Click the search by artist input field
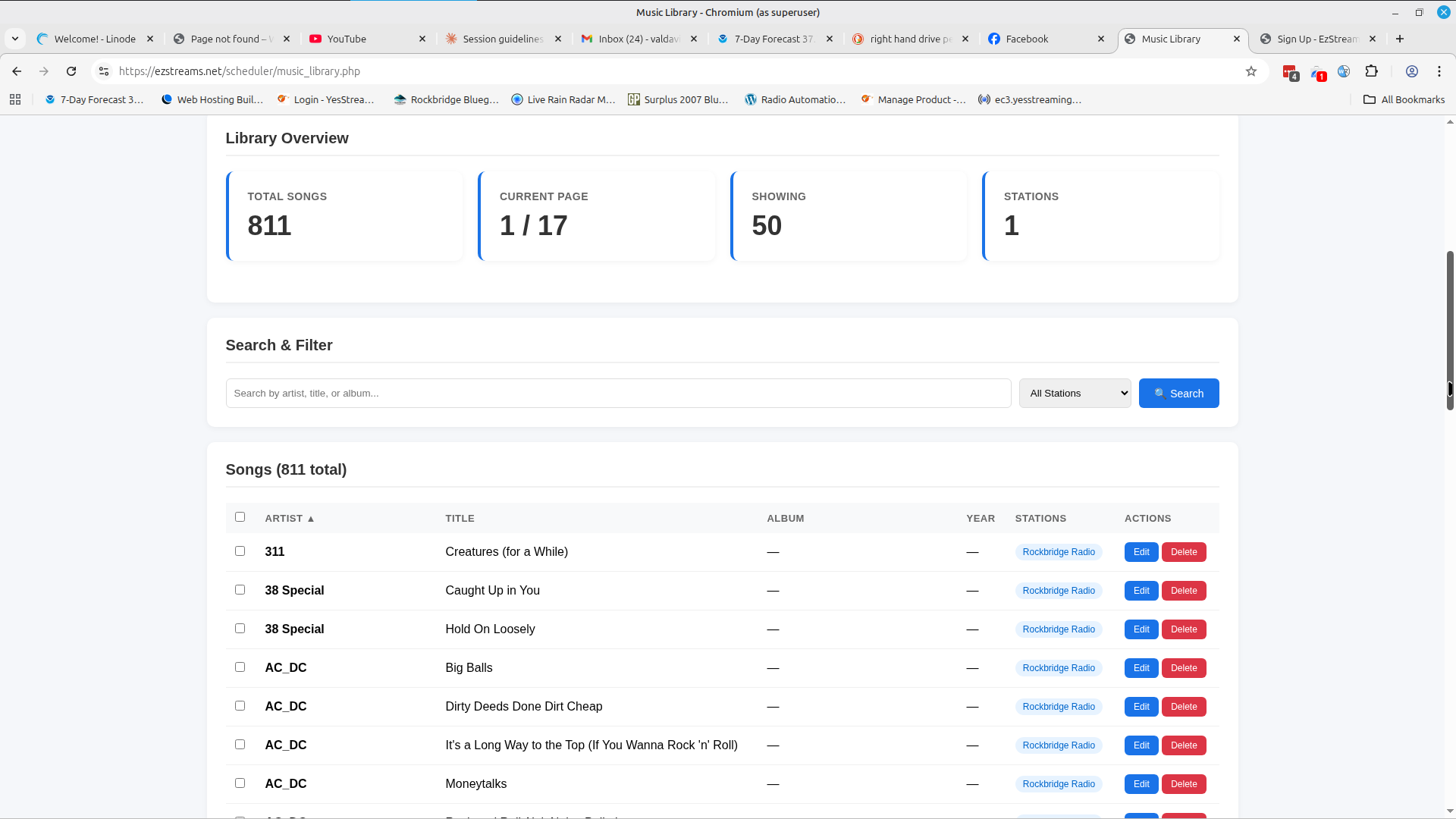Image resolution: width=1456 pixels, height=819 pixels. click(x=618, y=394)
